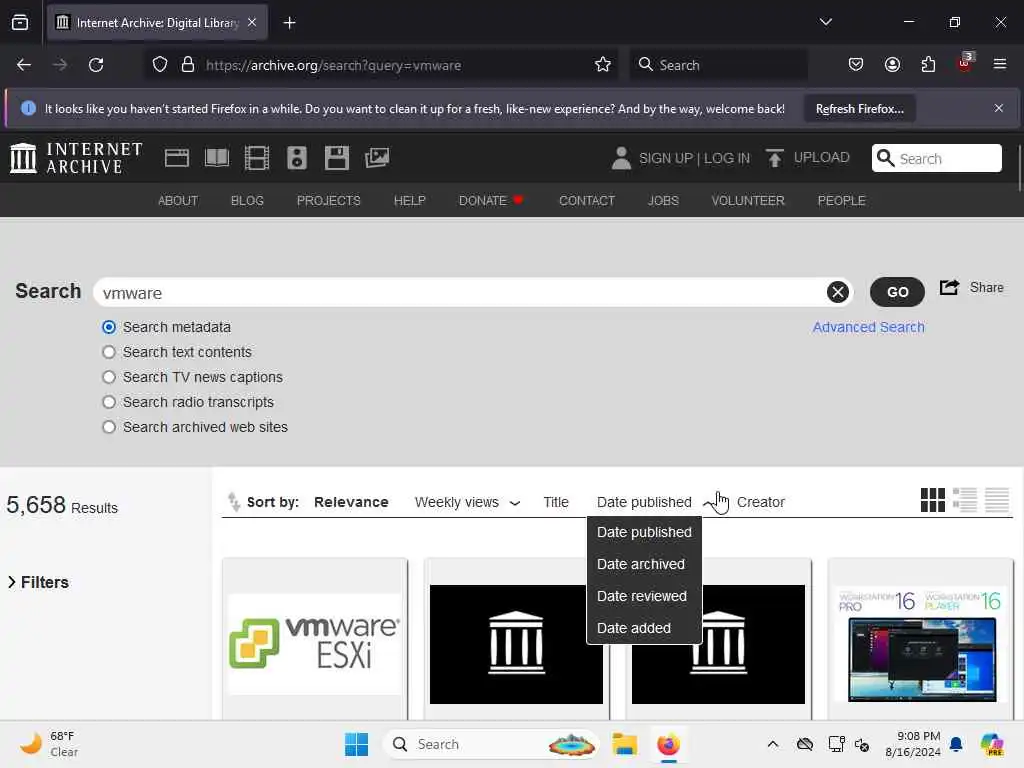Sort results by Relevance
Image resolution: width=1024 pixels, height=768 pixels.
pos(351,502)
